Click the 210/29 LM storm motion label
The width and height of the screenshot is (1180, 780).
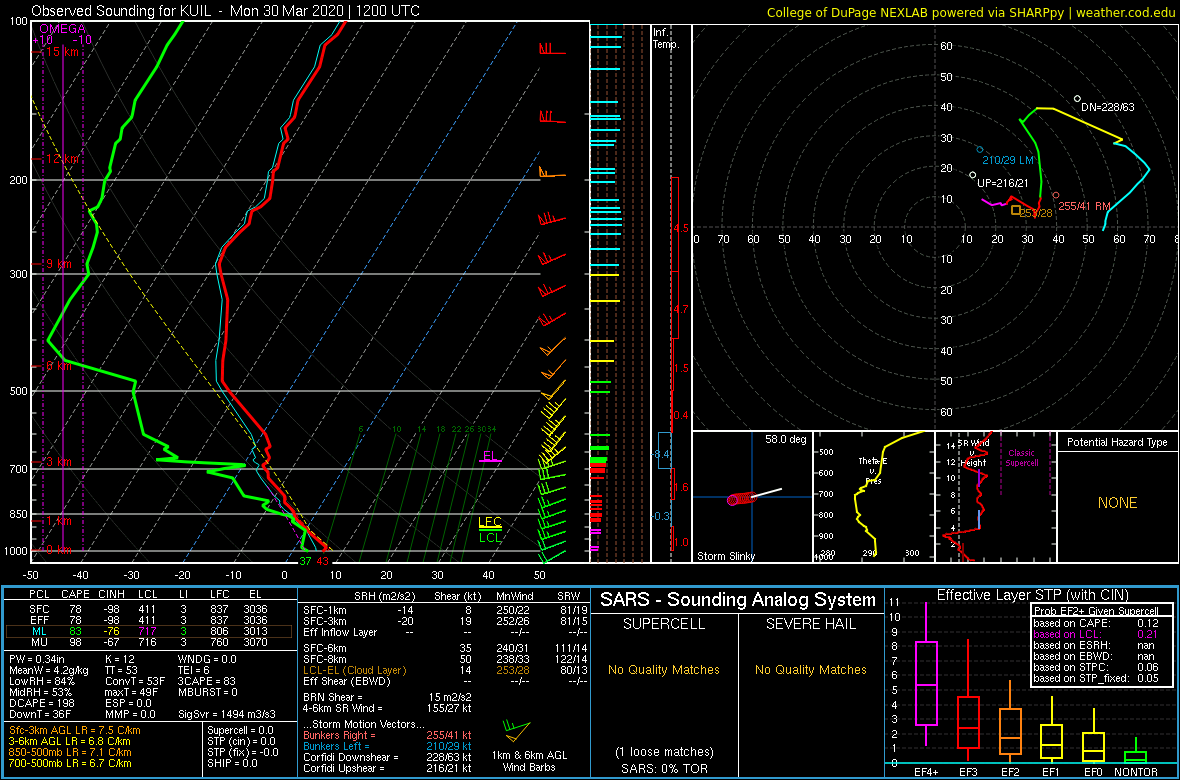coord(1008,160)
